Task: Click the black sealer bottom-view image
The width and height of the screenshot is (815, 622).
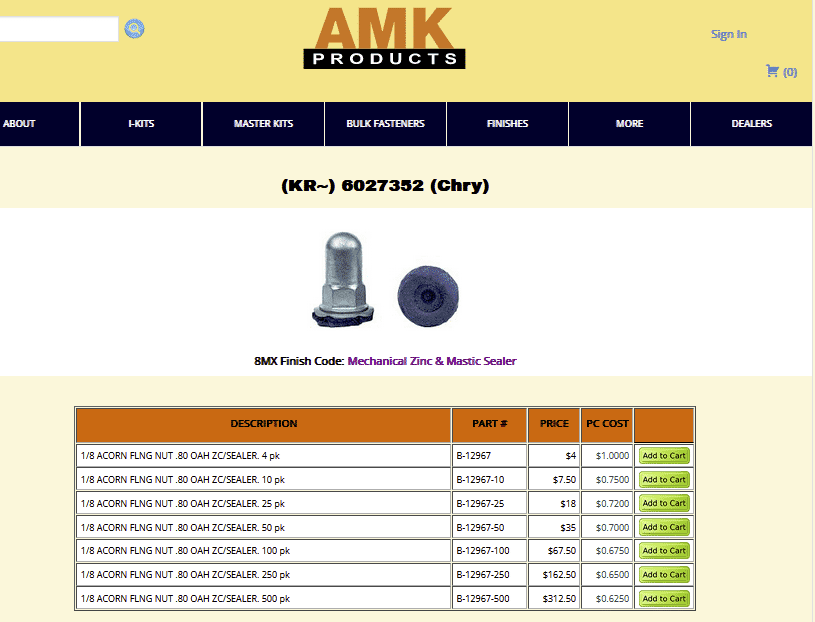Action: click(428, 297)
